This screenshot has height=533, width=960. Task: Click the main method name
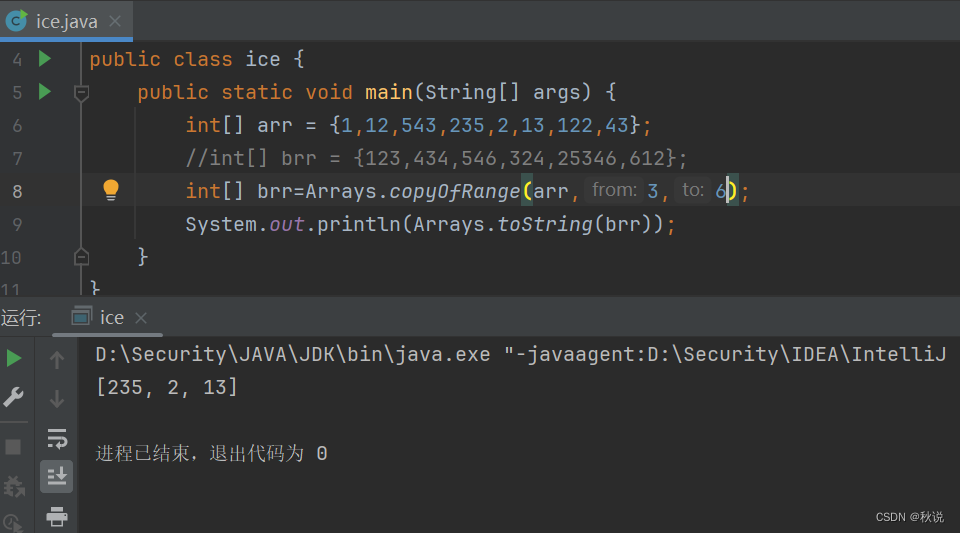point(389,92)
